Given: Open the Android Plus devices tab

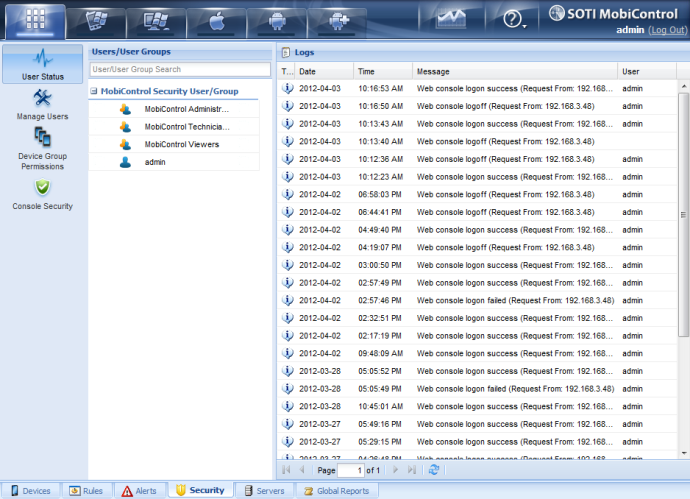Looking at the screenshot, I should click(x=338, y=21).
